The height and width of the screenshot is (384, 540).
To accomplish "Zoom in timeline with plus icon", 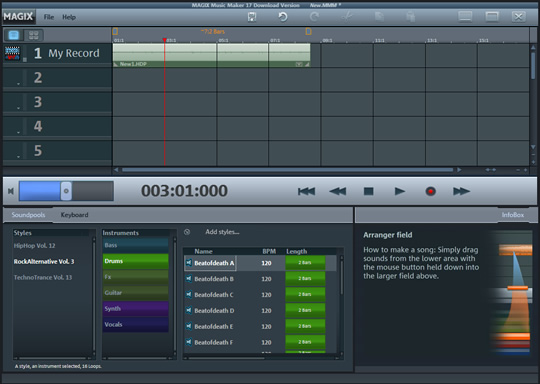I will click(526, 170).
